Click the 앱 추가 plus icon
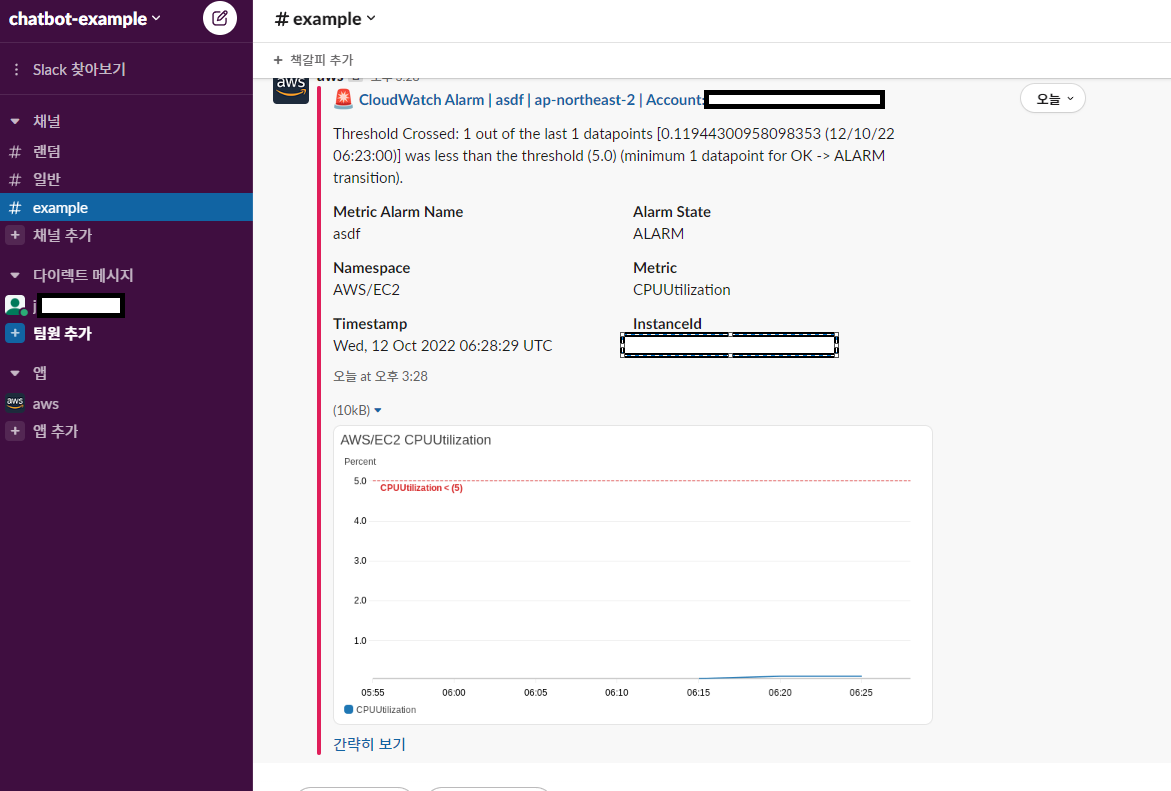Viewport: 1171px width, 791px height. (15, 431)
